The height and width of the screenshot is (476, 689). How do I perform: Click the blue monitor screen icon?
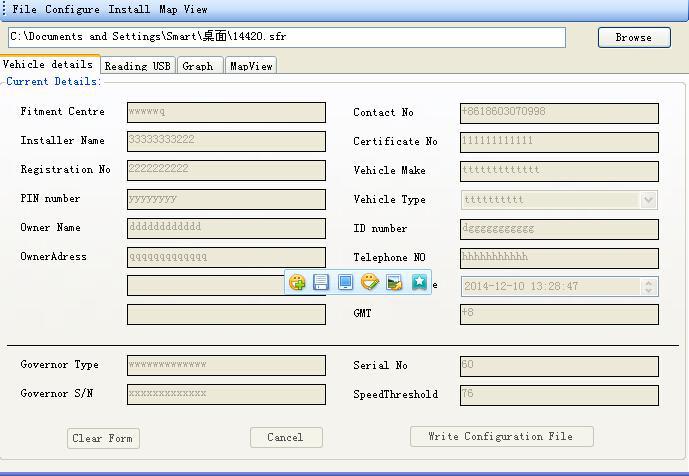(345, 283)
